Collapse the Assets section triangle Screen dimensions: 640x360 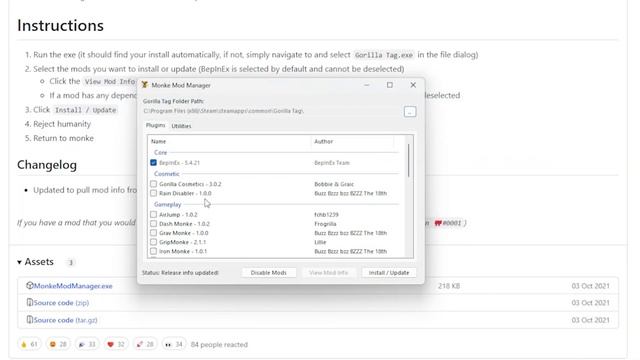coord(19,262)
